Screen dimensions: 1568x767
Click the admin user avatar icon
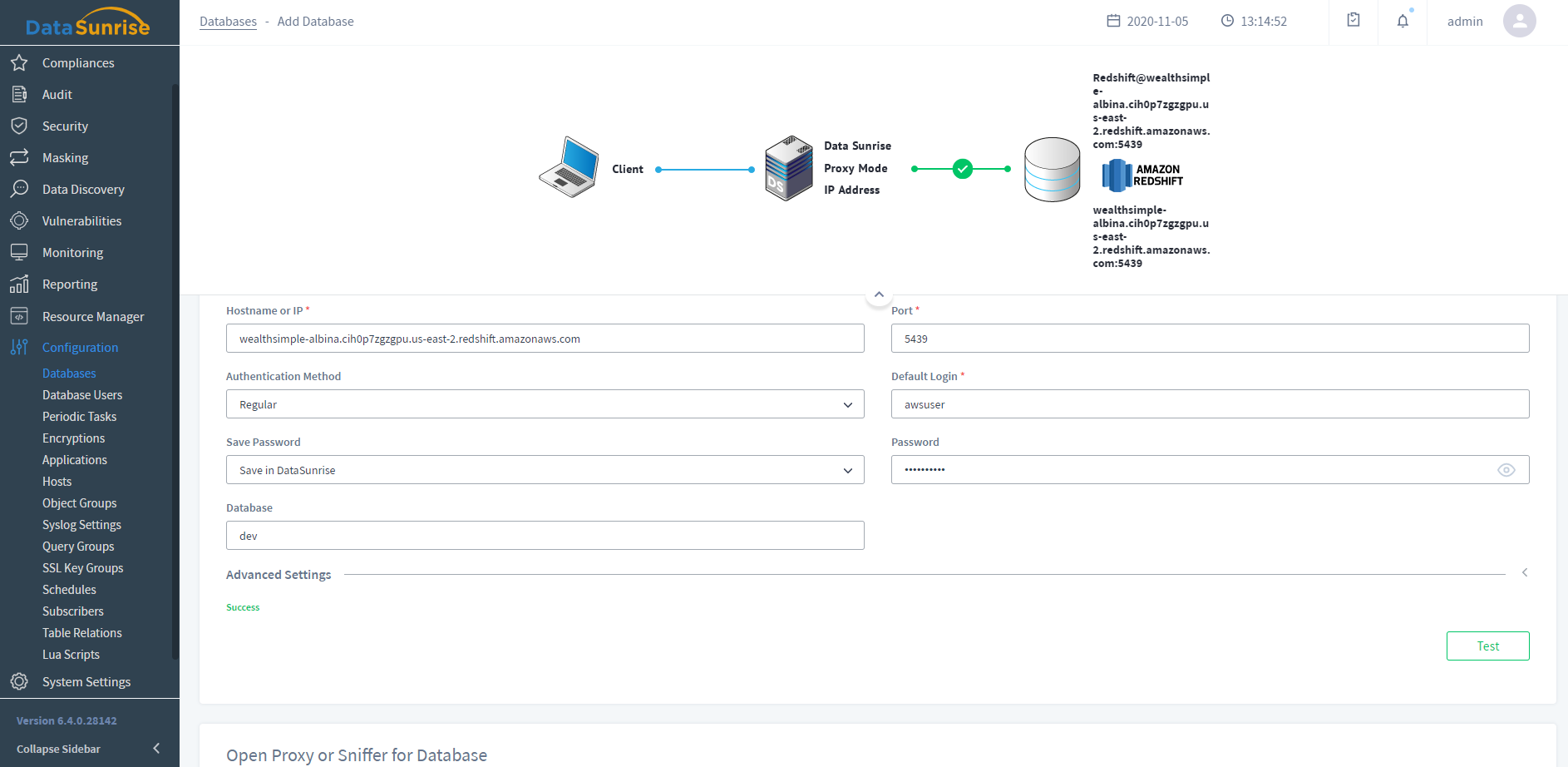[x=1519, y=22]
